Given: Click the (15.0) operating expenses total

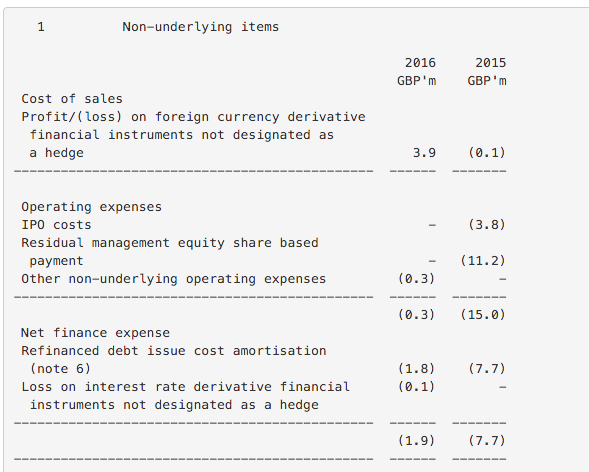Looking at the screenshot, I should point(483,315).
